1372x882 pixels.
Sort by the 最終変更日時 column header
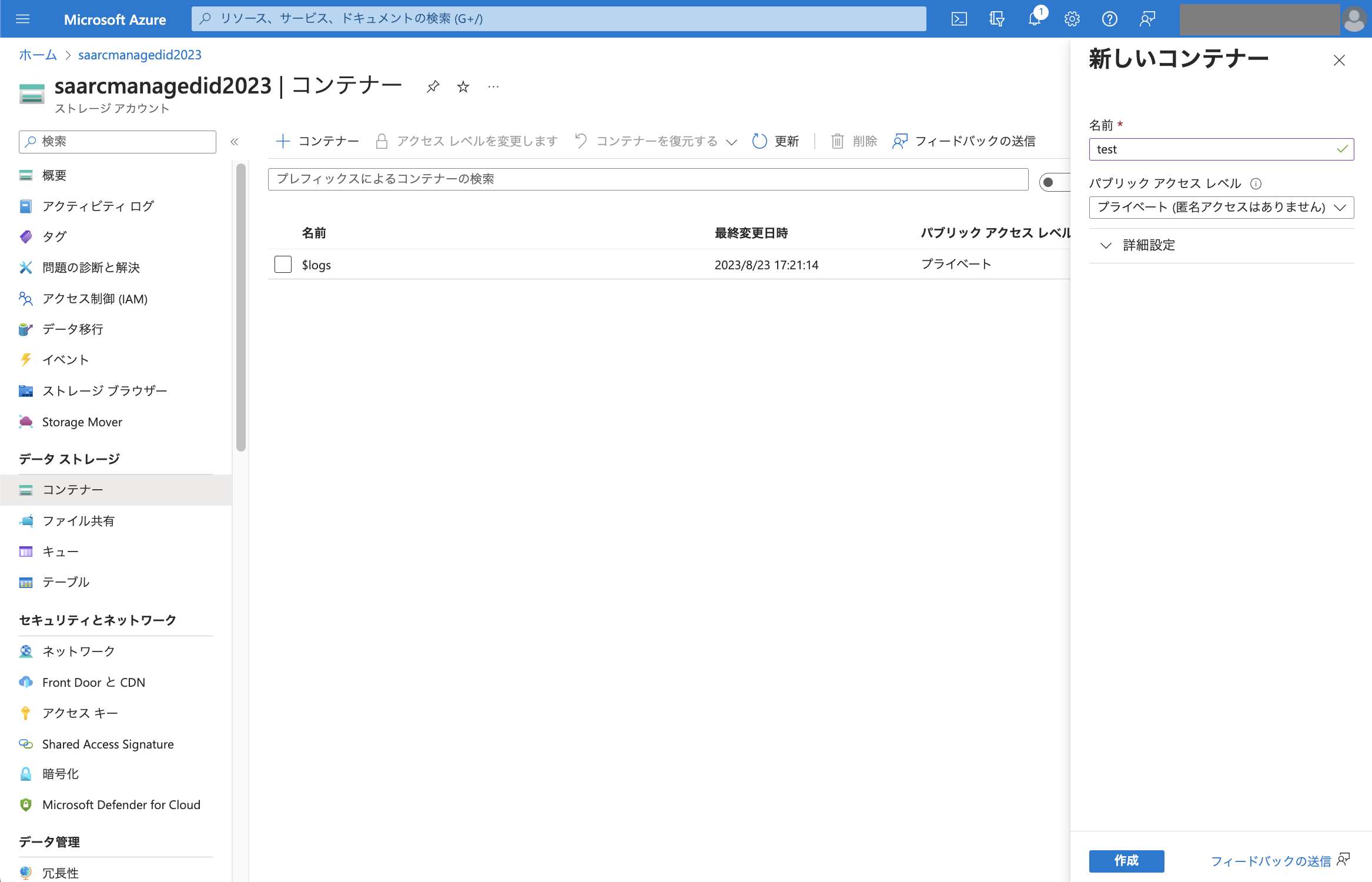click(x=751, y=233)
